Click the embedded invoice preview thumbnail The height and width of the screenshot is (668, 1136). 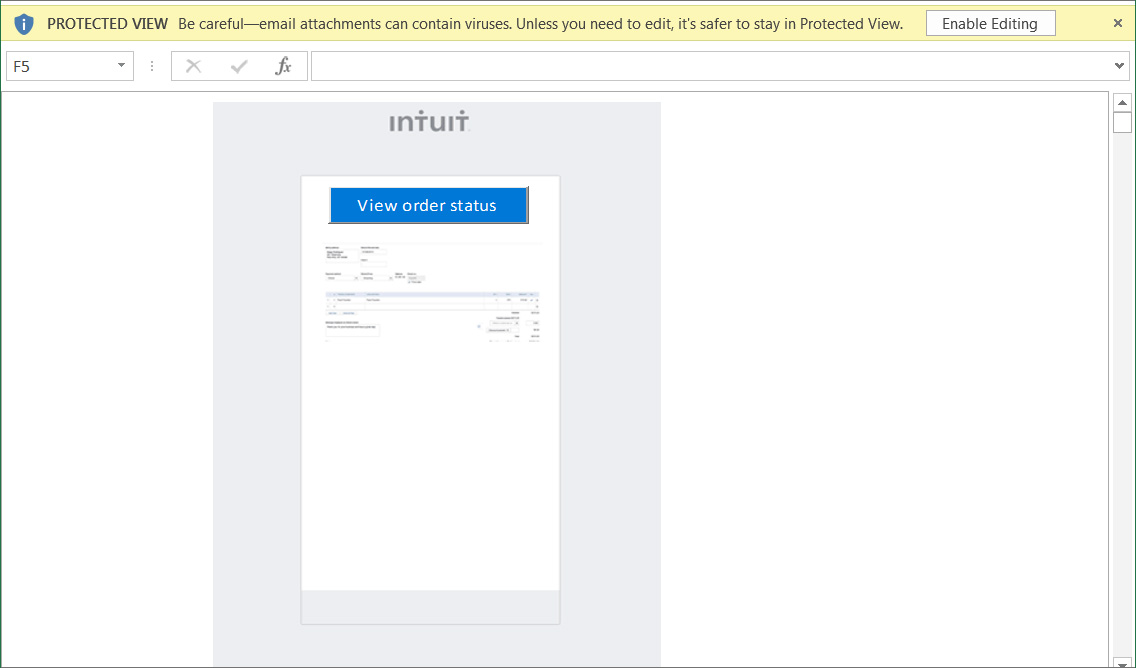432,292
